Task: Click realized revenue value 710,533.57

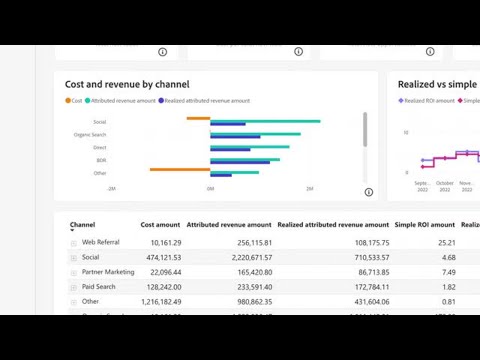Action: coord(372,257)
